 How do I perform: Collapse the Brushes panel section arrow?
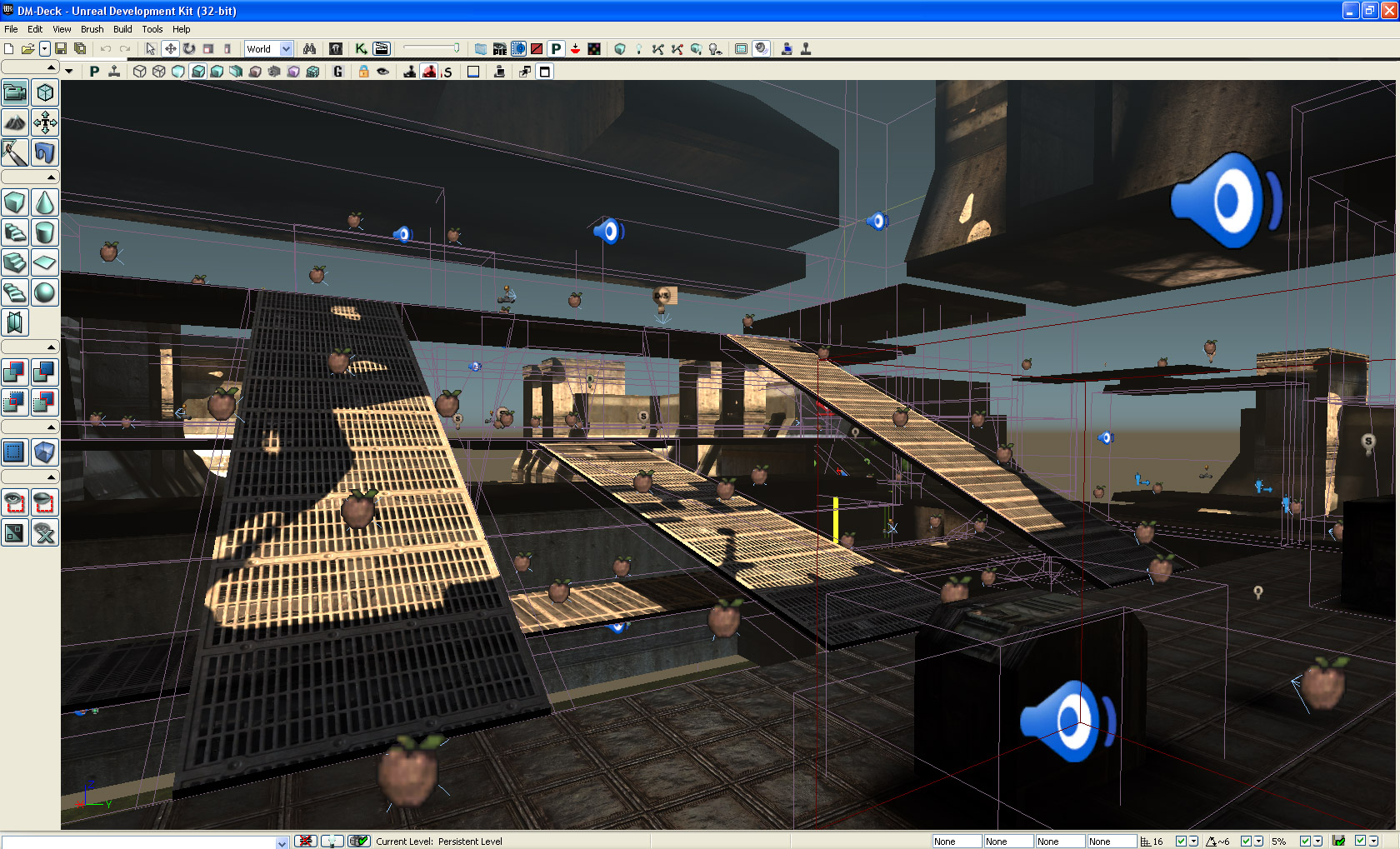[51, 177]
